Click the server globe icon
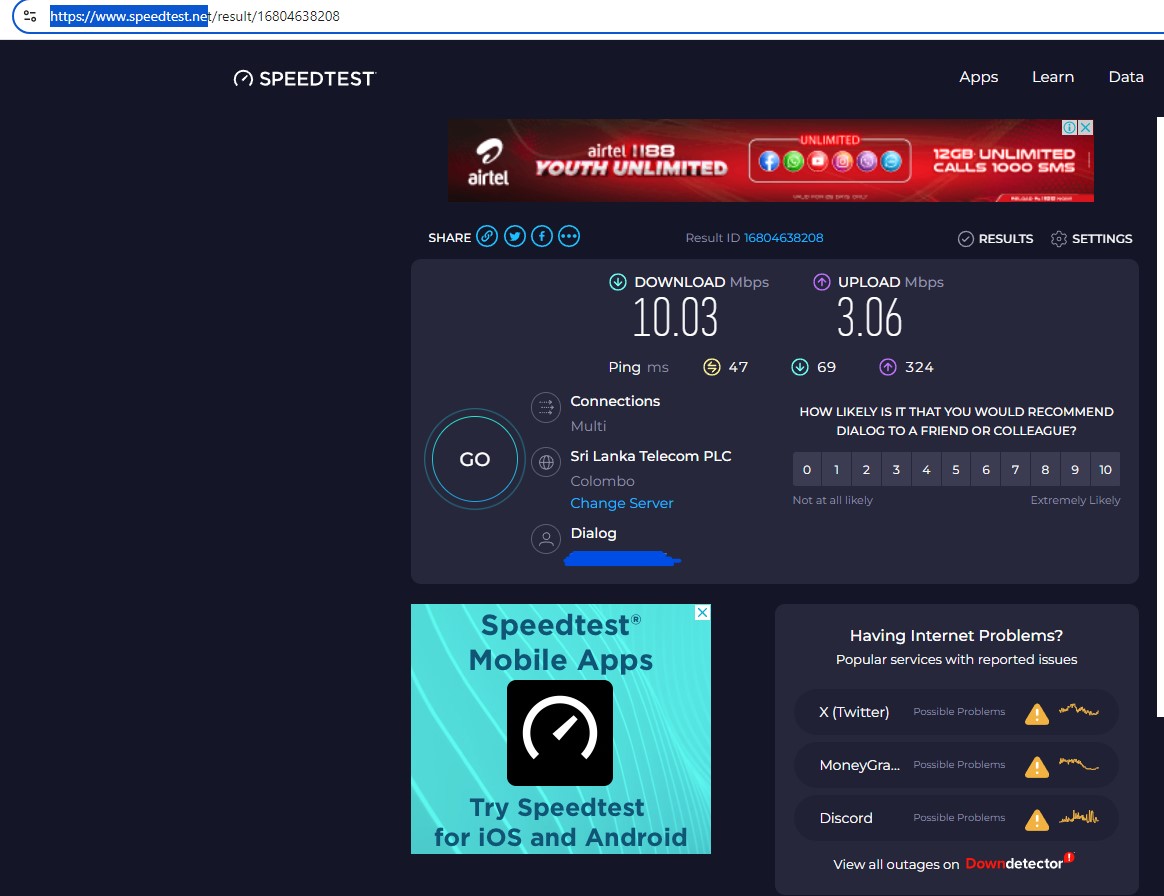This screenshot has height=896, width=1164. click(x=546, y=462)
